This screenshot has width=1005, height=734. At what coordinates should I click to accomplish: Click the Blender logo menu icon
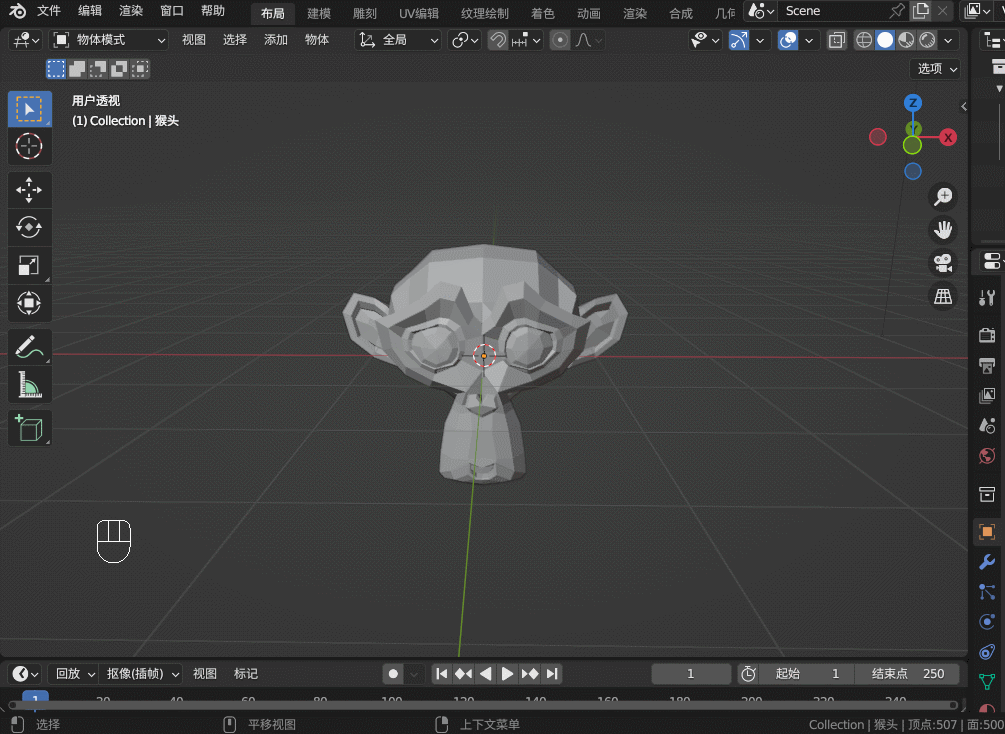17,11
